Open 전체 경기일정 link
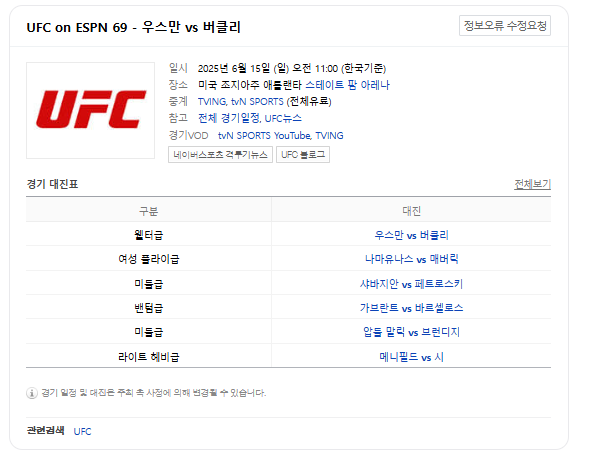594x461 pixels. point(229,118)
